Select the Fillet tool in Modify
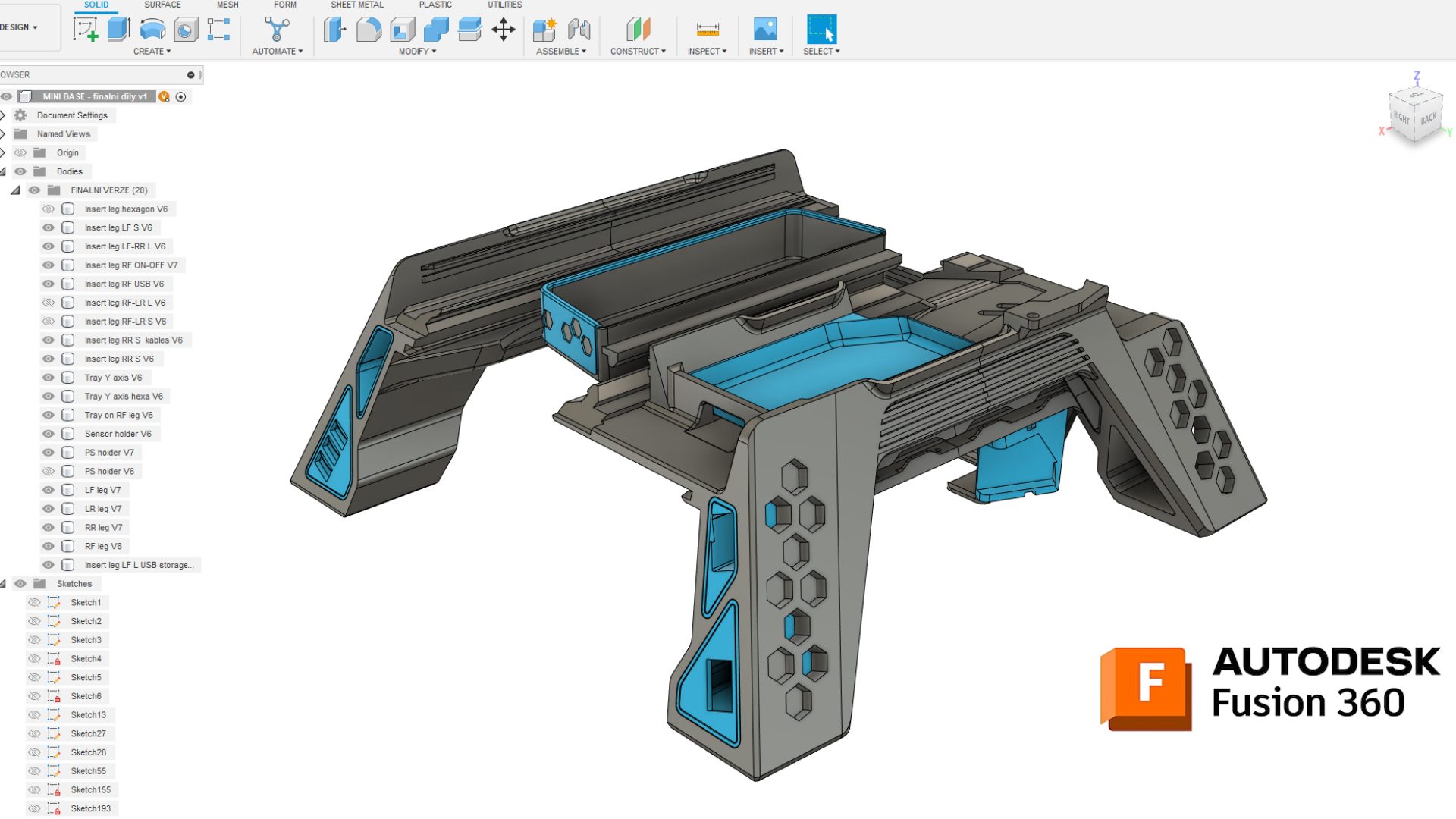The width and height of the screenshot is (1456, 819). [x=369, y=30]
